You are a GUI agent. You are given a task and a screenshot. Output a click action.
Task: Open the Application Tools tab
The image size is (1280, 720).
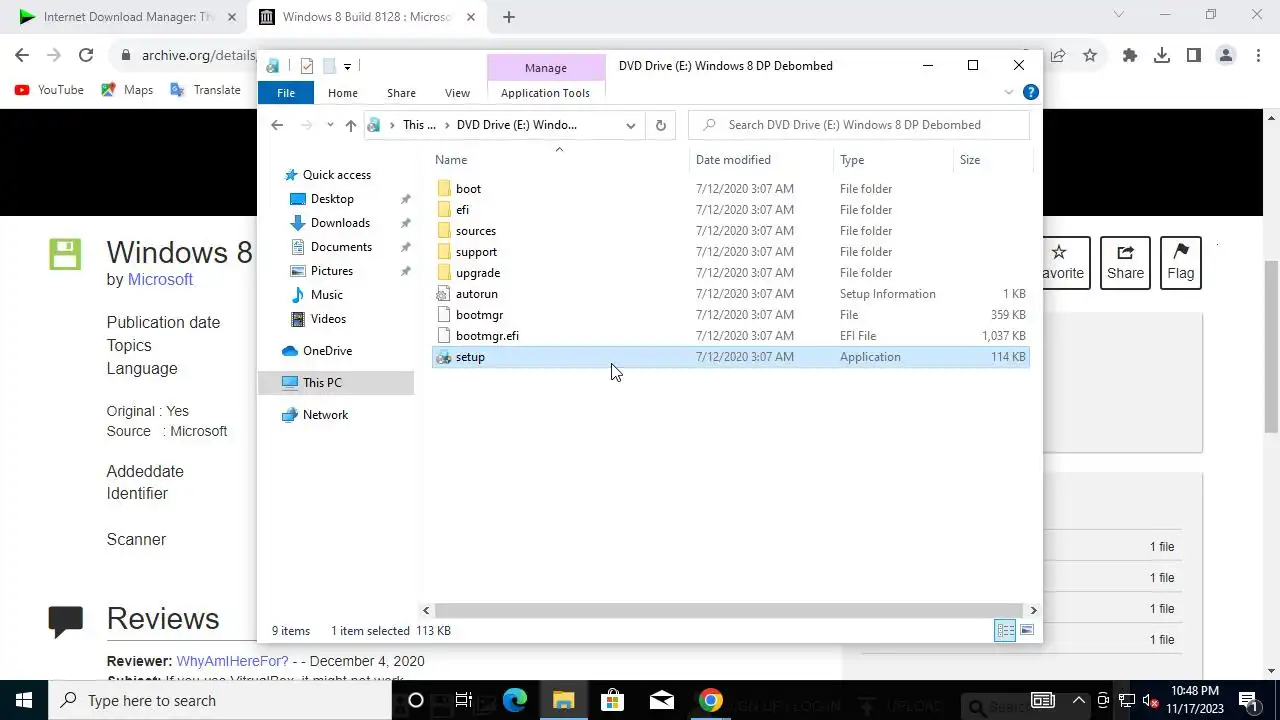[545, 93]
